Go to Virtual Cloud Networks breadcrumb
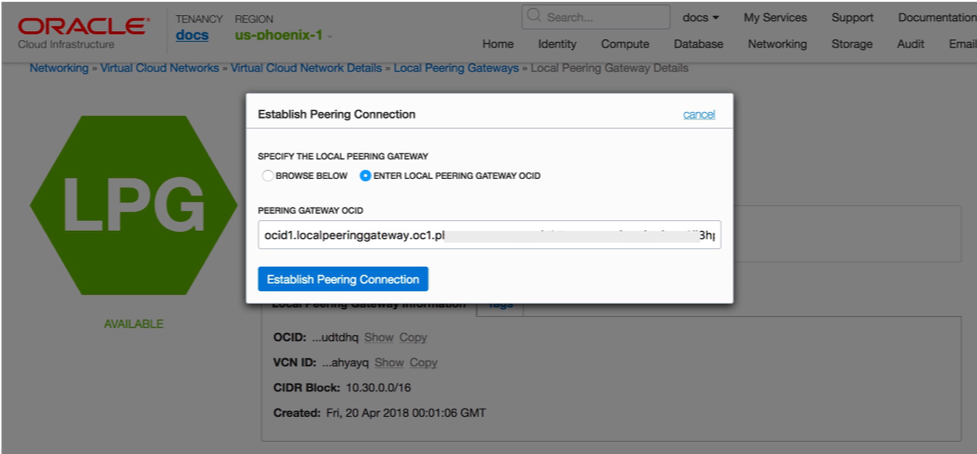 161,68
